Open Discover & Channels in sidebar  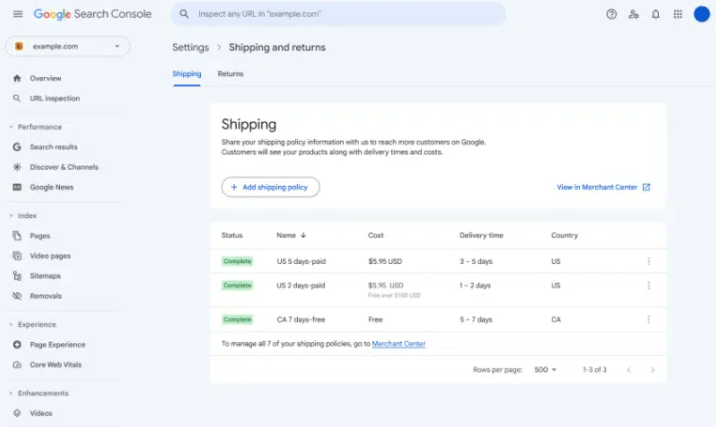pos(64,167)
